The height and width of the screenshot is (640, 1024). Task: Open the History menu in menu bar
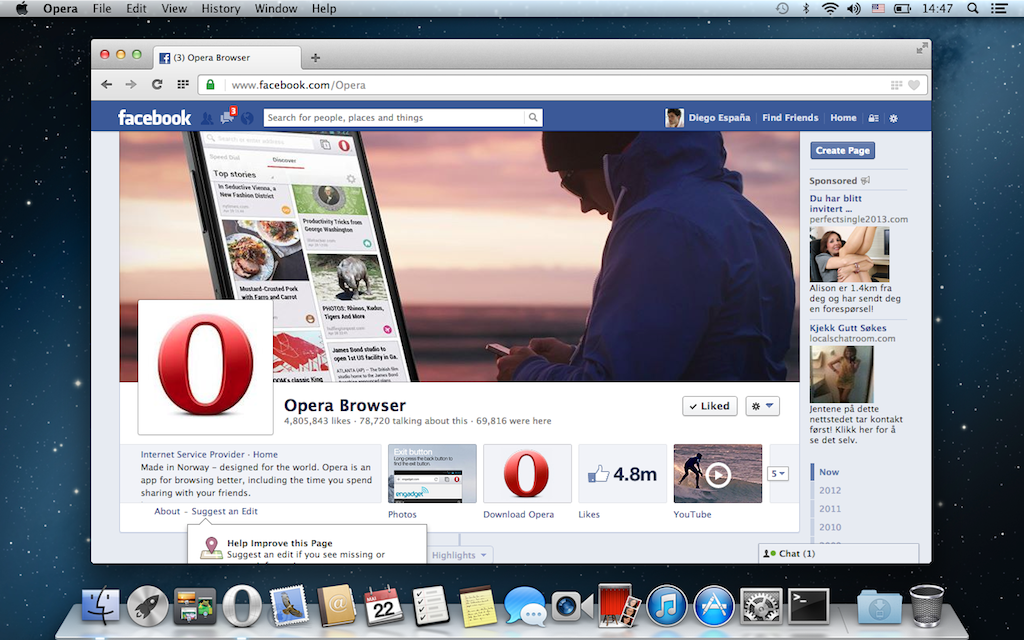(x=220, y=9)
